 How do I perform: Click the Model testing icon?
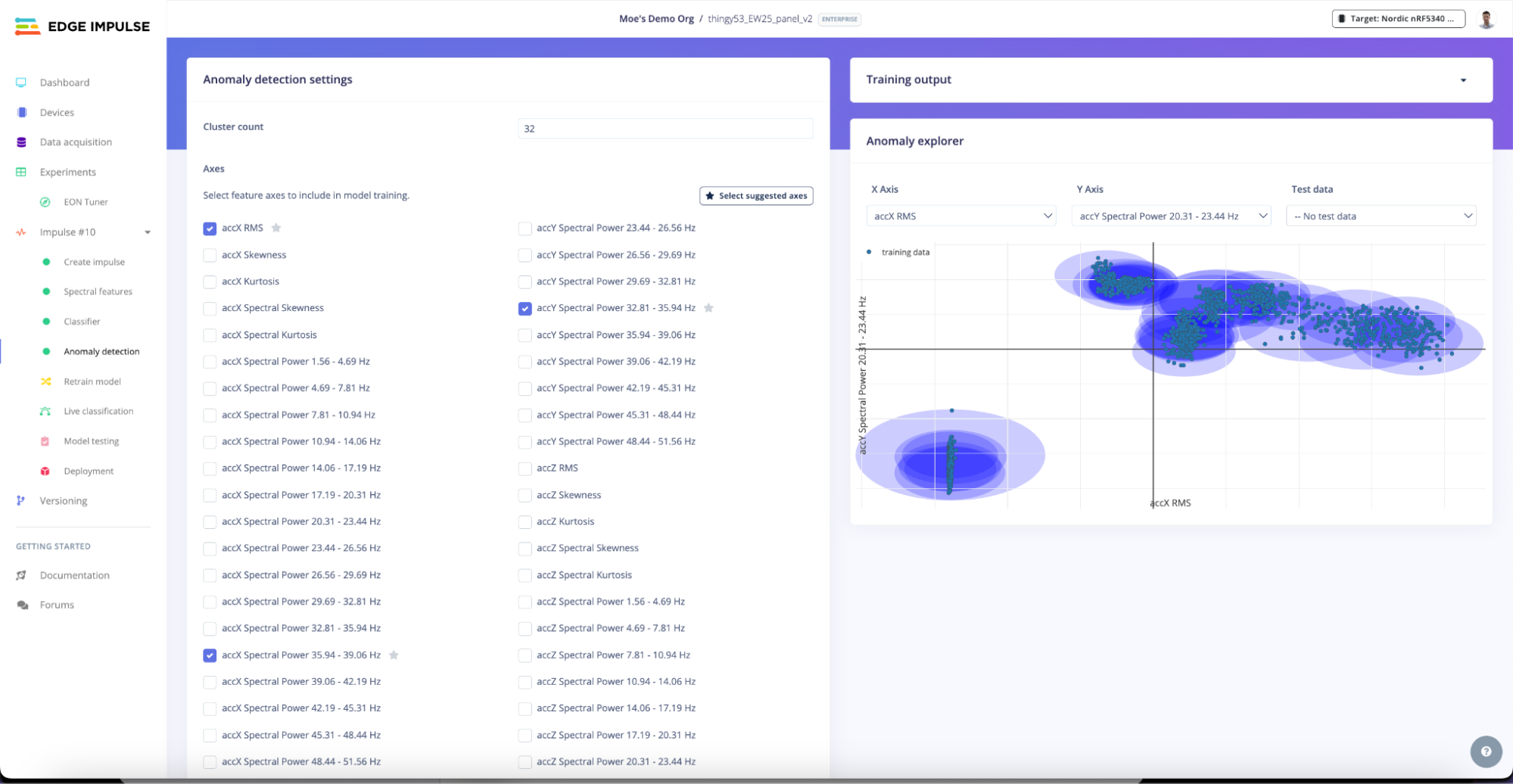coord(45,441)
